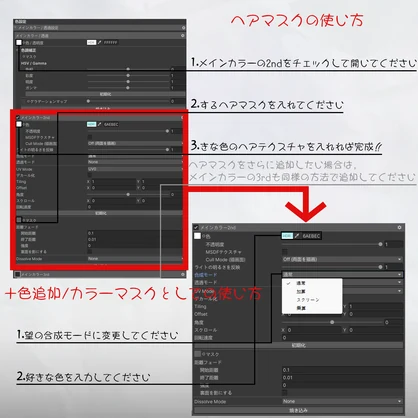Image resolution: width=418 pixels, height=418 pixels.
Task: Click the gray マスク texture slot in enlarged panel
Action: (197, 354)
